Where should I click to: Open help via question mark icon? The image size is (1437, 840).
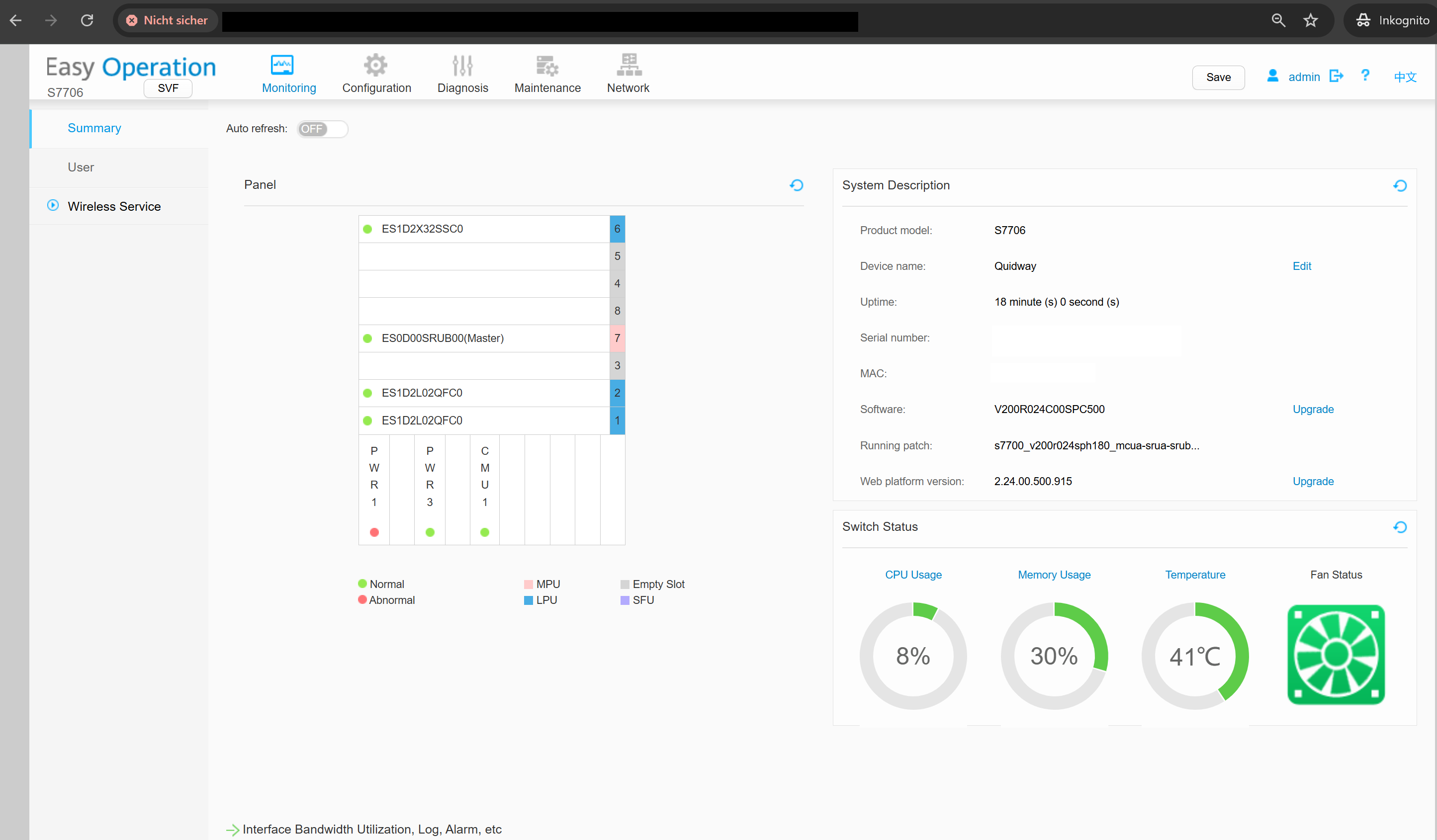(1364, 76)
